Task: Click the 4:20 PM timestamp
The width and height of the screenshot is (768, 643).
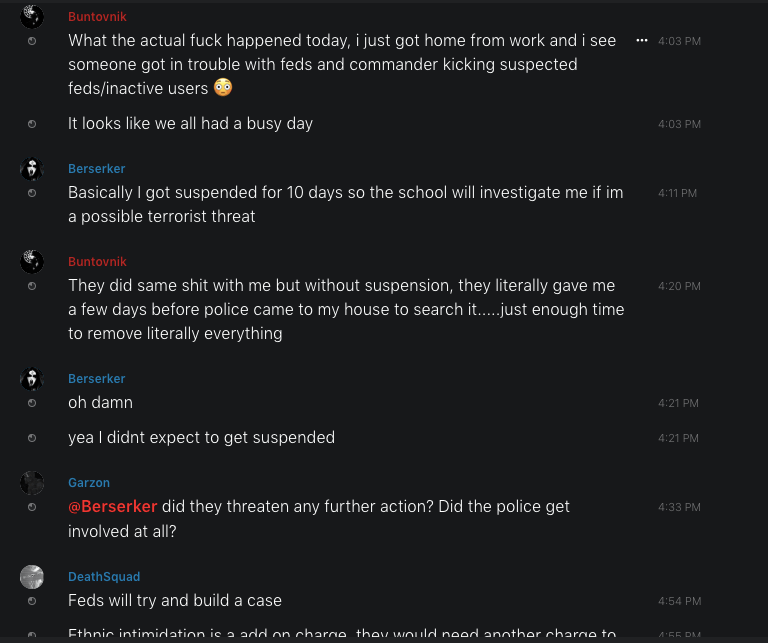Action: pyautogui.click(x=679, y=286)
